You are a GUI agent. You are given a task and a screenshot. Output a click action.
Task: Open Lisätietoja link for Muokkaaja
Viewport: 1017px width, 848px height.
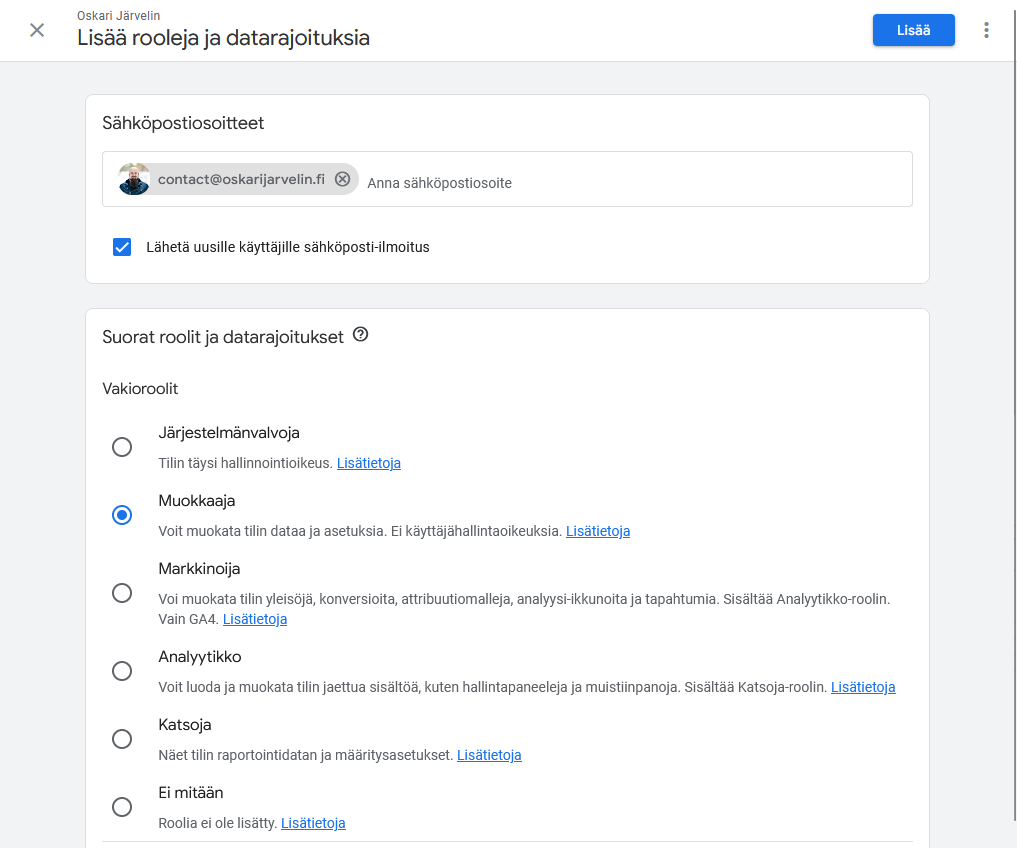tap(598, 531)
